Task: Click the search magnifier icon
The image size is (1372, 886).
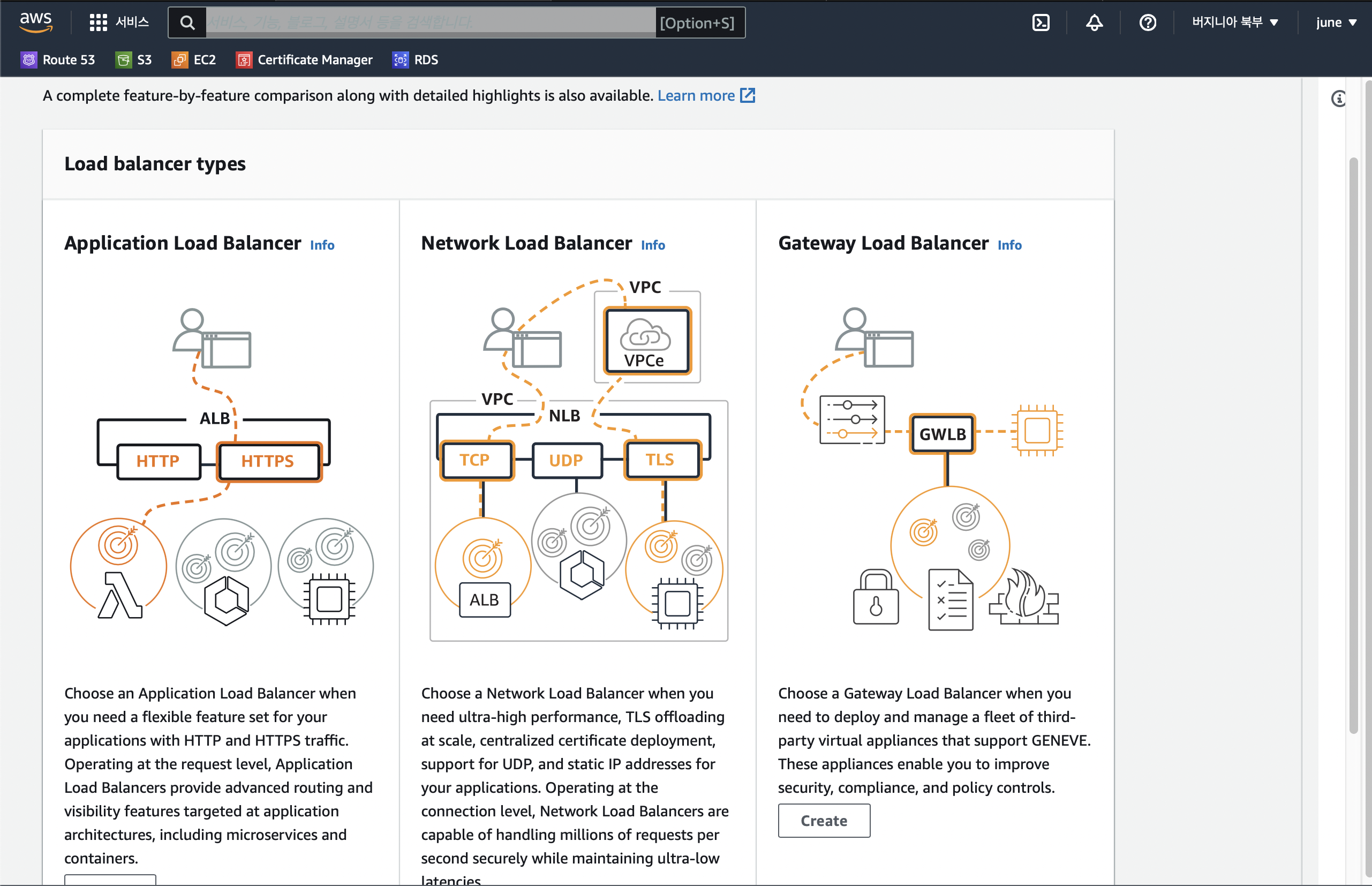Action: (187, 22)
